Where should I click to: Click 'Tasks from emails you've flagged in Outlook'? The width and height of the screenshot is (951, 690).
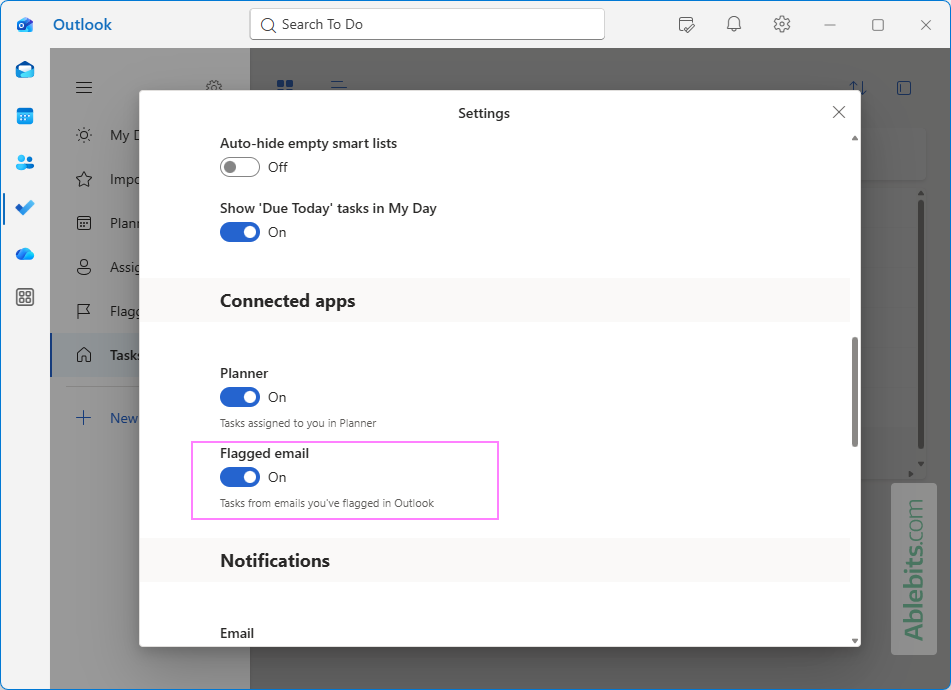(x=327, y=503)
